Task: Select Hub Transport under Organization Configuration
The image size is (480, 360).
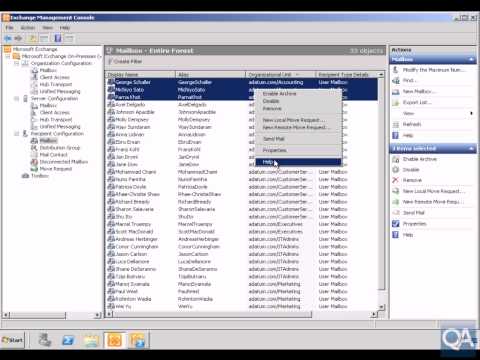Action: pos(56,84)
